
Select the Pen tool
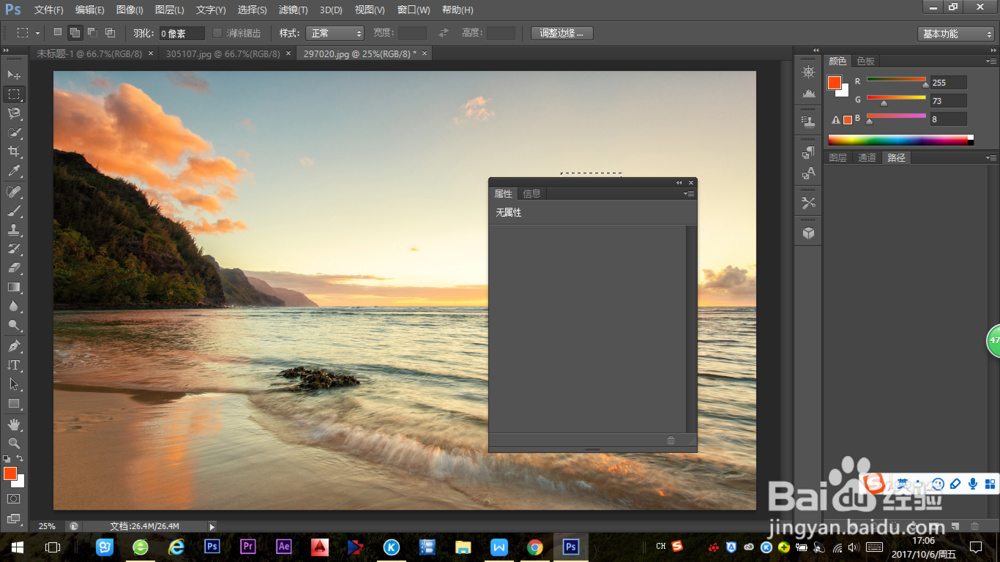13,346
